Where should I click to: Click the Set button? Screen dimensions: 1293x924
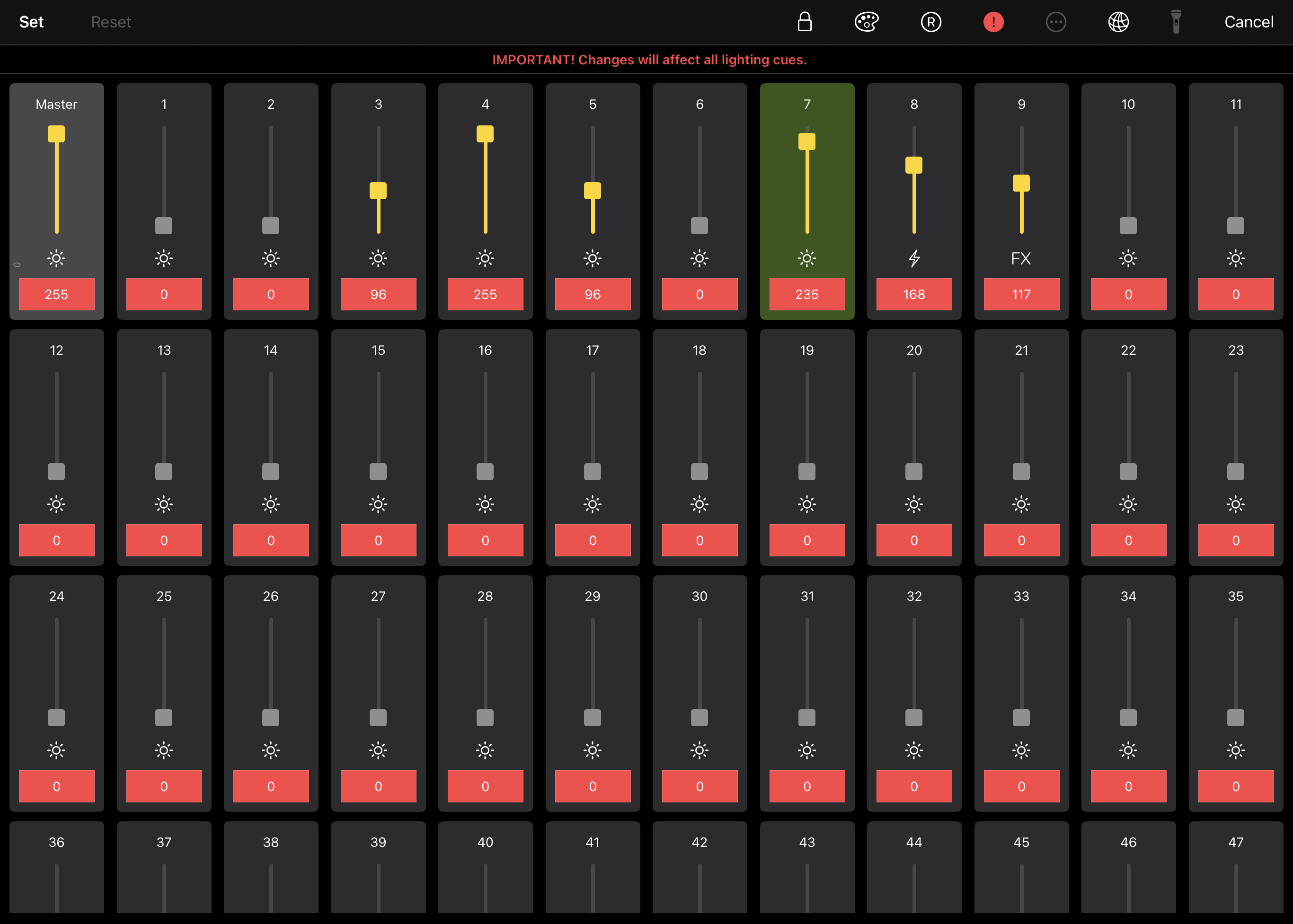31,22
